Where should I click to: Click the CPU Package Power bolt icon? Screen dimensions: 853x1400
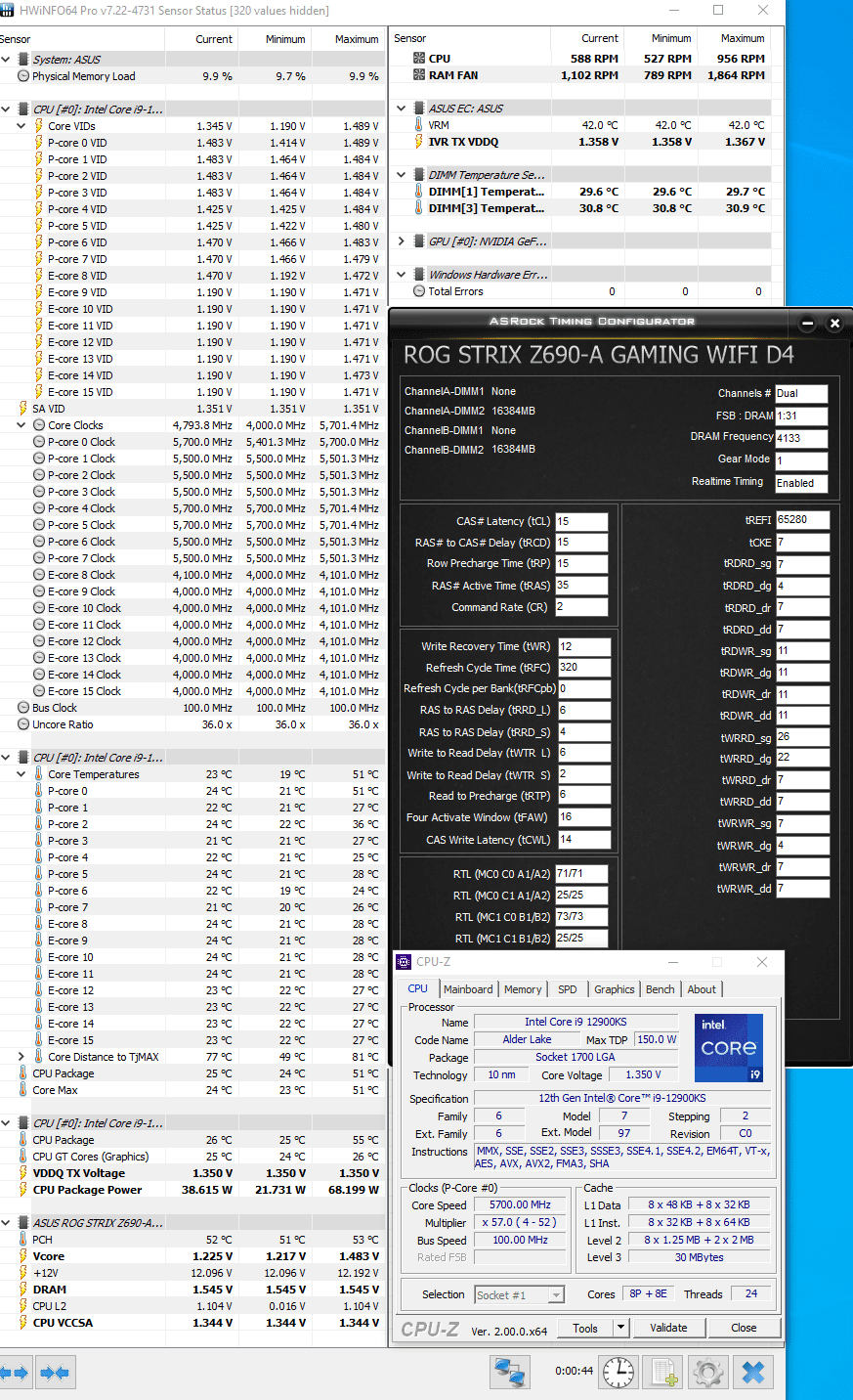tap(23, 1190)
